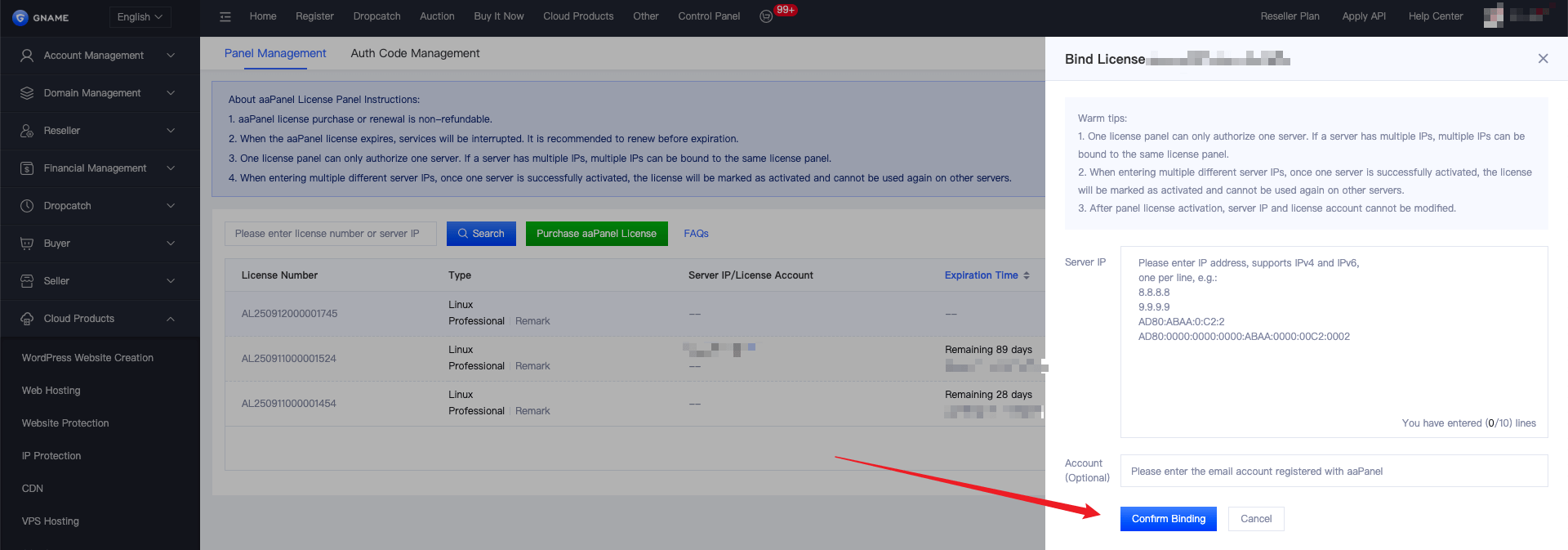Open the FAQs link
Viewport: 1568px width, 550px height.
696,234
